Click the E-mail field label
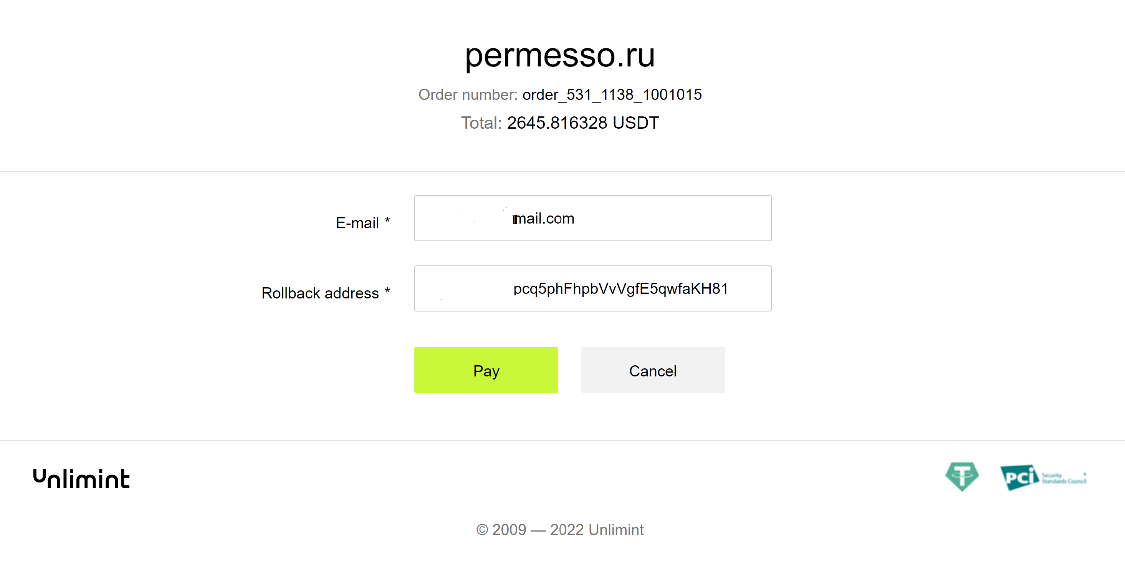This screenshot has width=1125, height=575. click(x=357, y=223)
